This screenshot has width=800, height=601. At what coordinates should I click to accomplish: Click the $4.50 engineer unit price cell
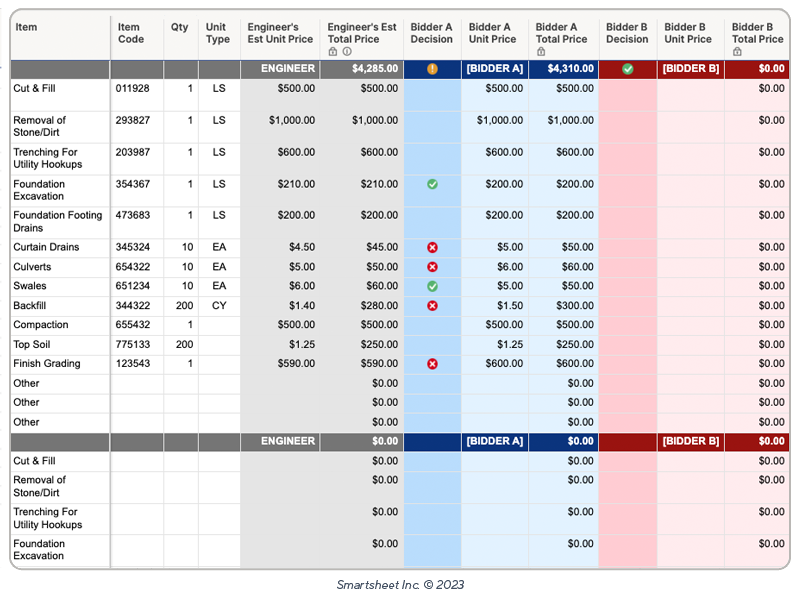(280, 247)
